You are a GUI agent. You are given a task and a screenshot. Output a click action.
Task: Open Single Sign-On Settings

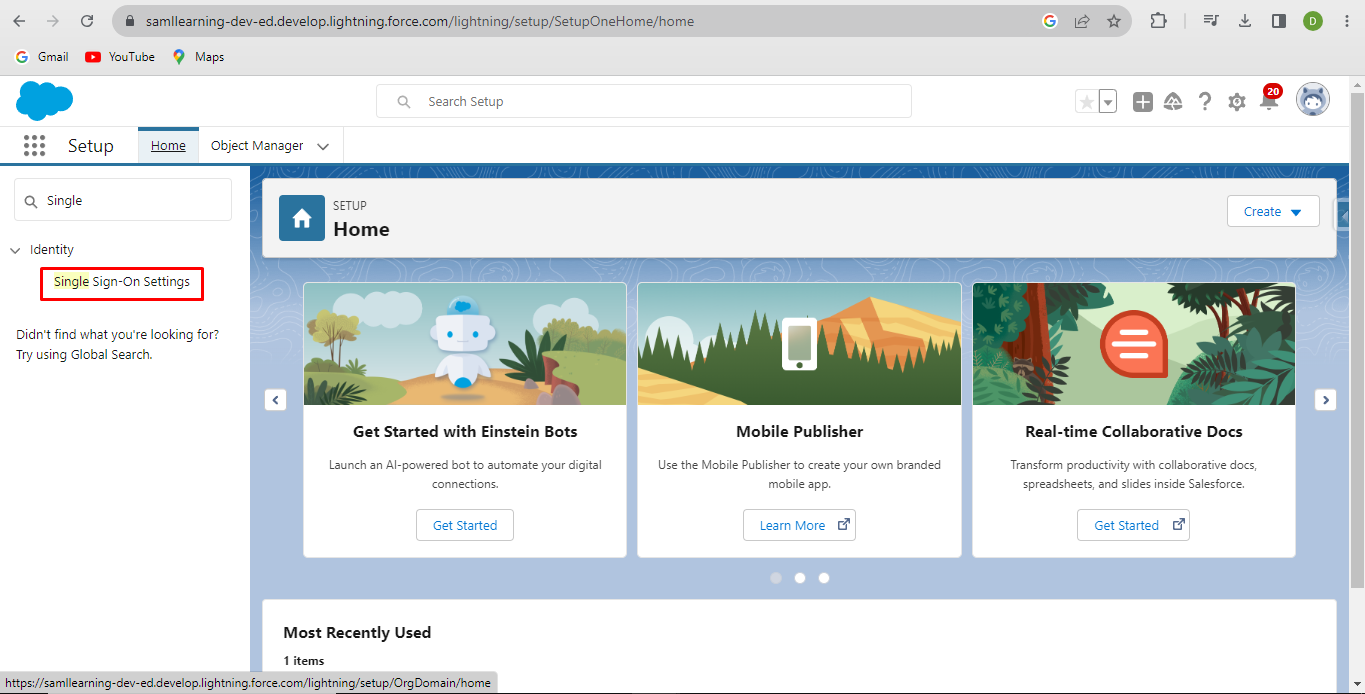pyautogui.click(x=121, y=282)
